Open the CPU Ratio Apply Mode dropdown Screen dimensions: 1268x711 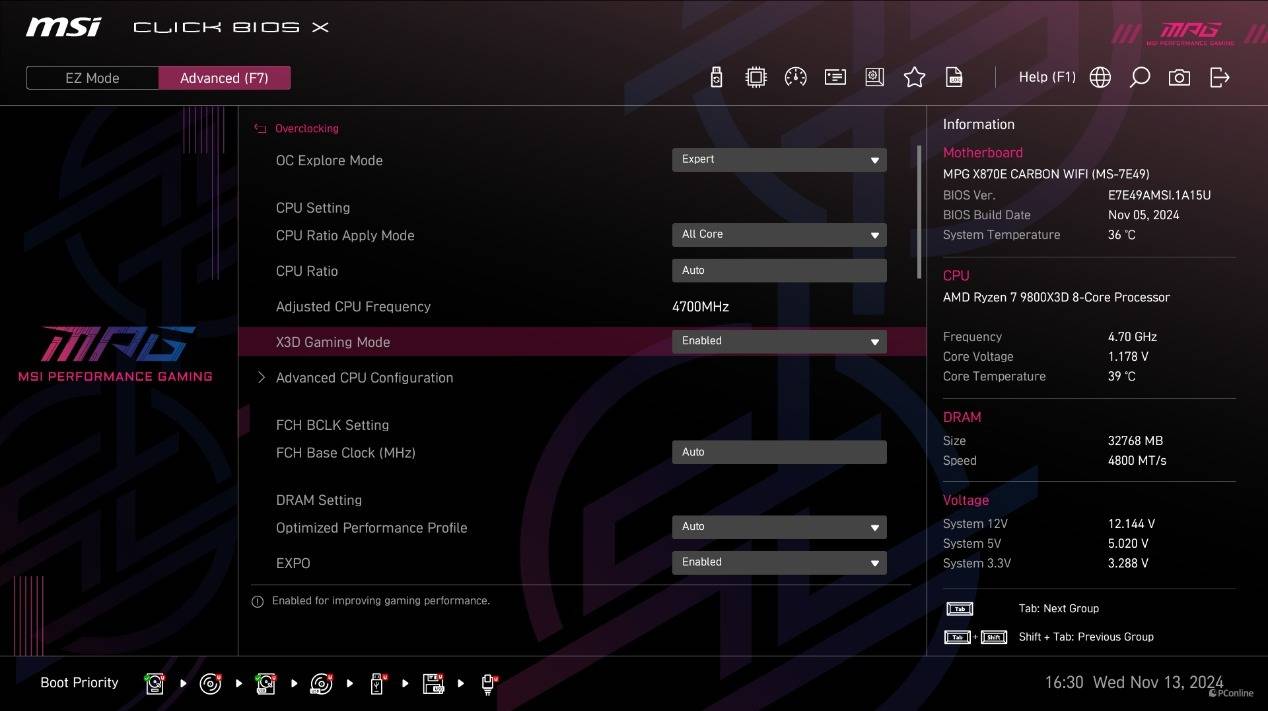[778, 235]
